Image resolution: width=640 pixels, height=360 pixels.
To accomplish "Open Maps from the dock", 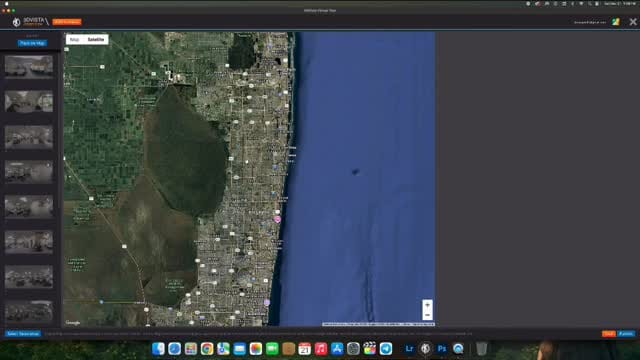I will (223, 349).
